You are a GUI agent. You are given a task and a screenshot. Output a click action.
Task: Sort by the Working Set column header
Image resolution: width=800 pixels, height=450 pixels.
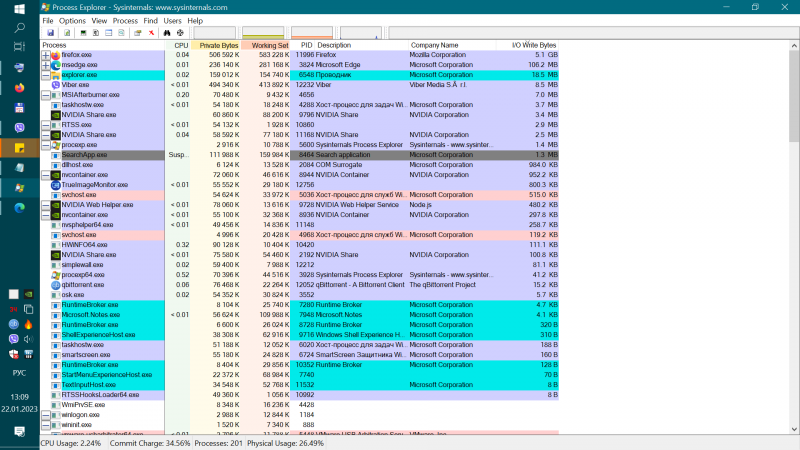click(x=266, y=45)
